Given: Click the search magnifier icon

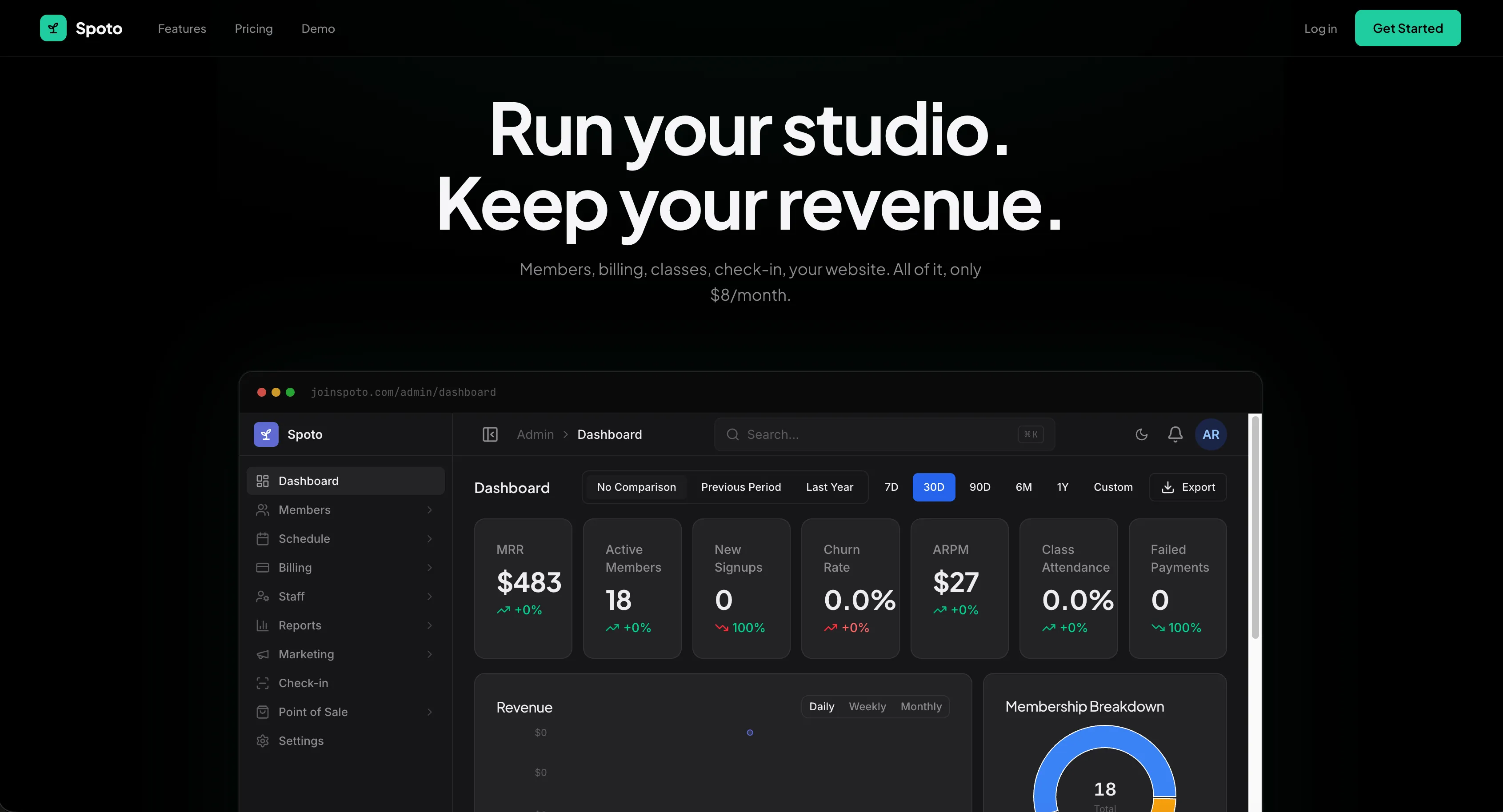Looking at the screenshot, I should pos(733,434).
